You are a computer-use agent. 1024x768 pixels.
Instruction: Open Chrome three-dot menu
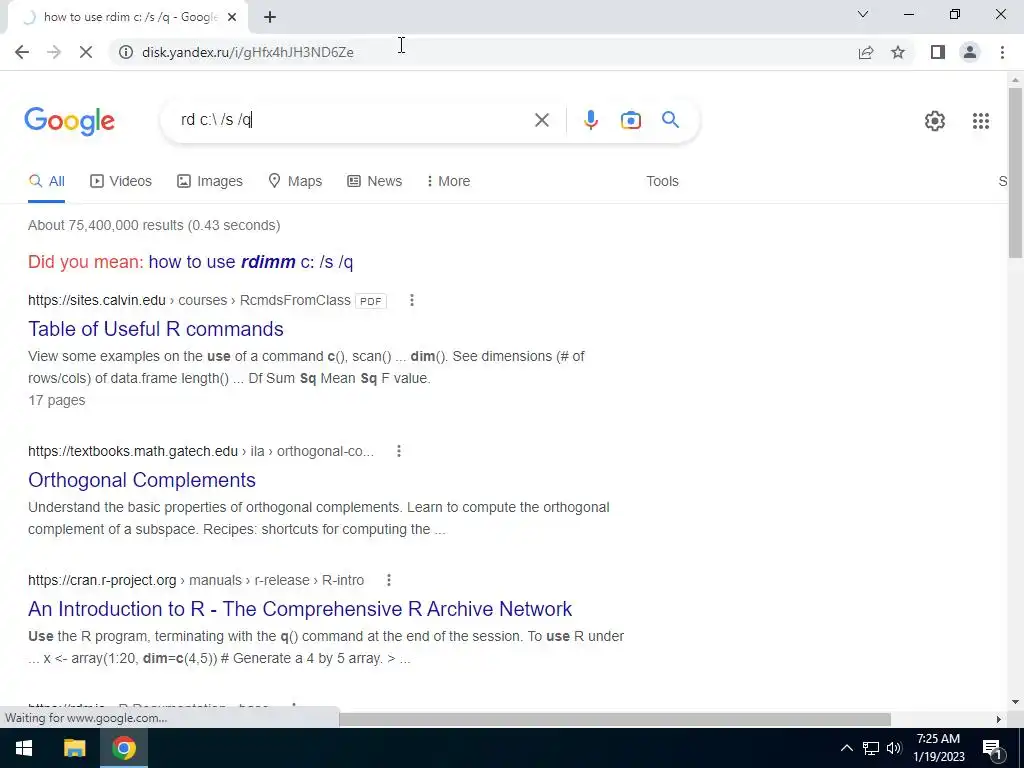pos(1002,52)
